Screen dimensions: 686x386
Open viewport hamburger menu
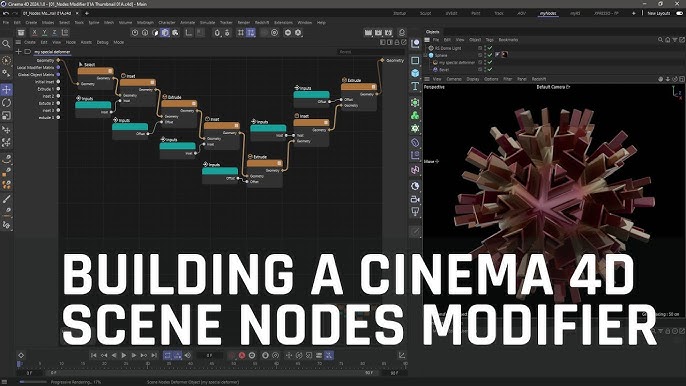pos(427,79)
